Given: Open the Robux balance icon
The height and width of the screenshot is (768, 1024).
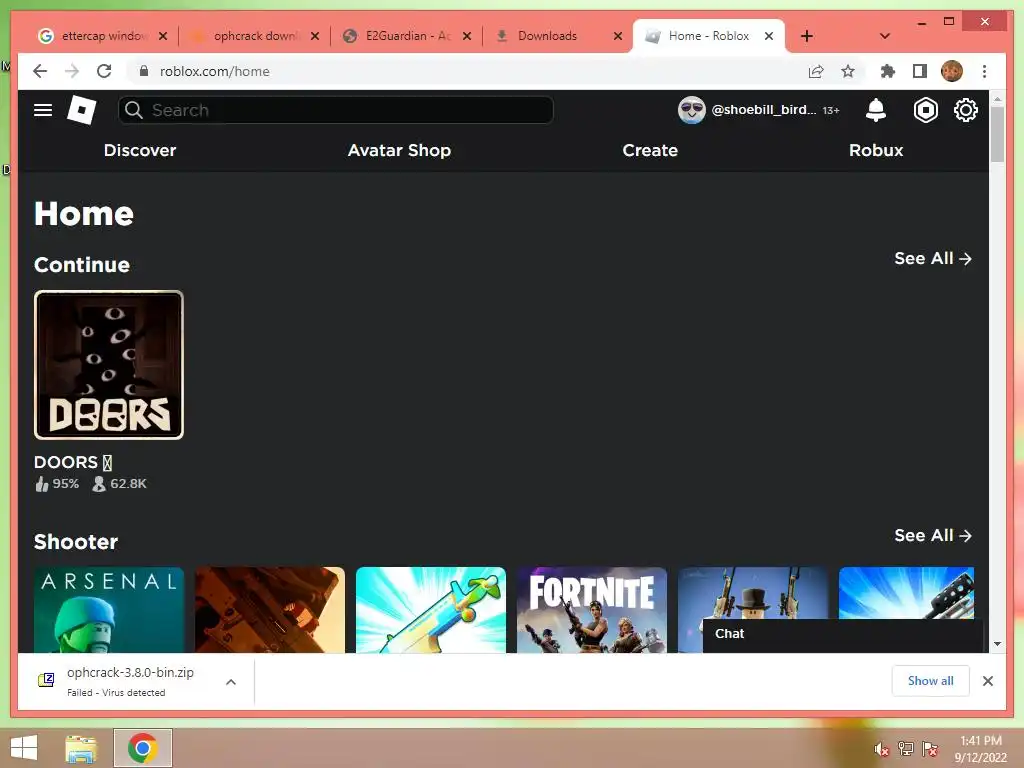Looking at the screenshot, I should tap(925, 110).
